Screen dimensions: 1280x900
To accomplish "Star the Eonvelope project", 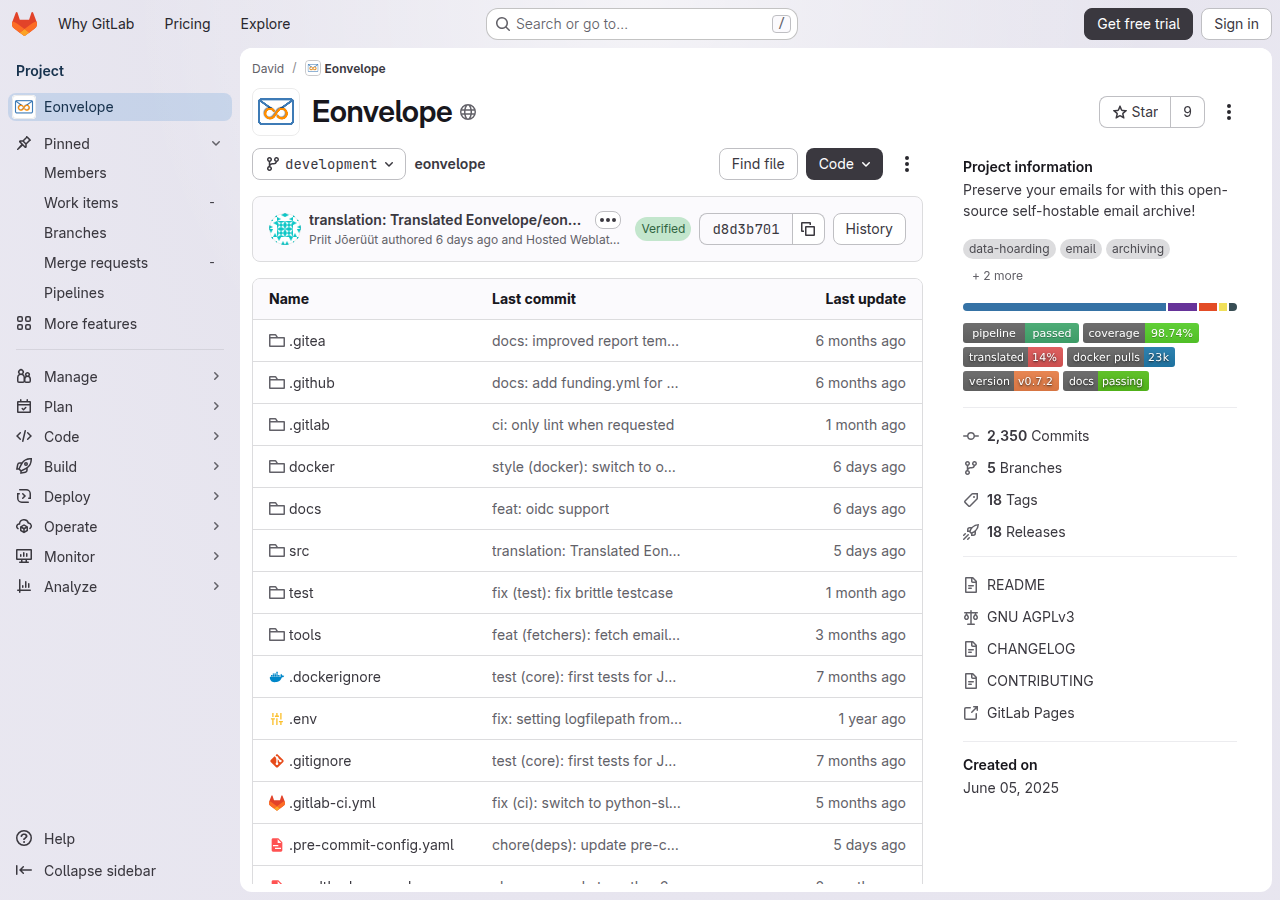I will (1135, 112).
